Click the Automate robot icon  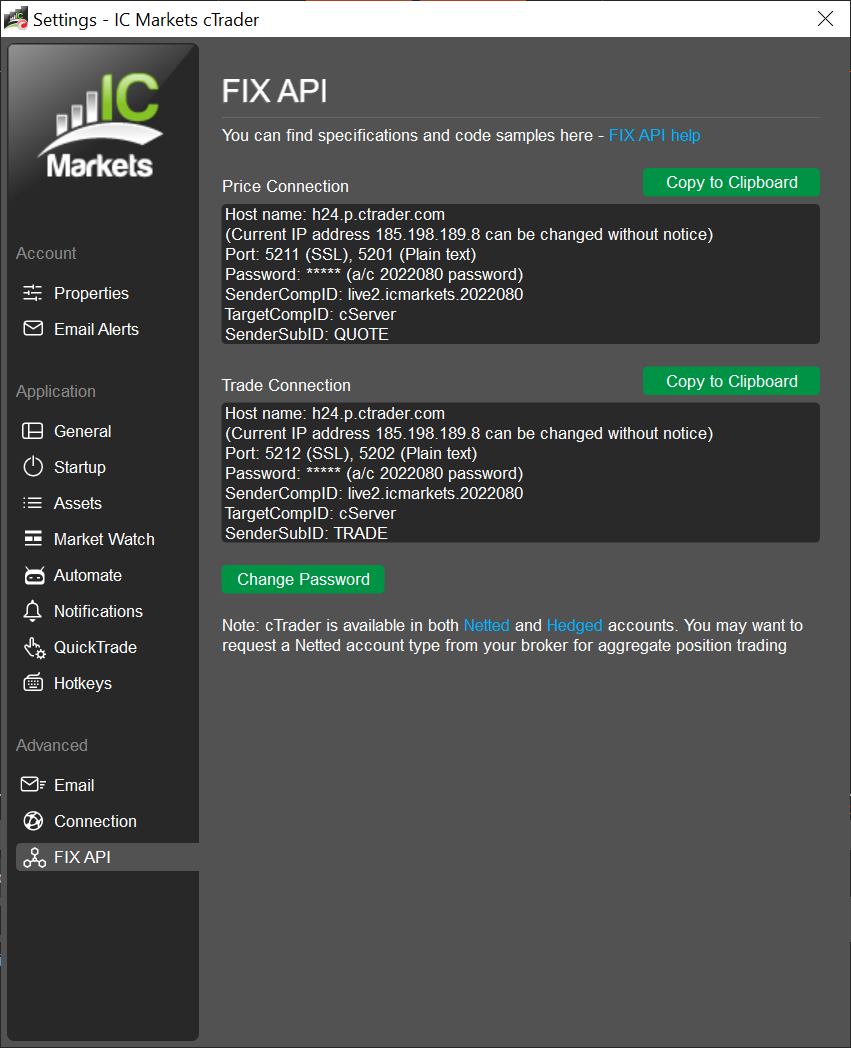tap(33, 575)
